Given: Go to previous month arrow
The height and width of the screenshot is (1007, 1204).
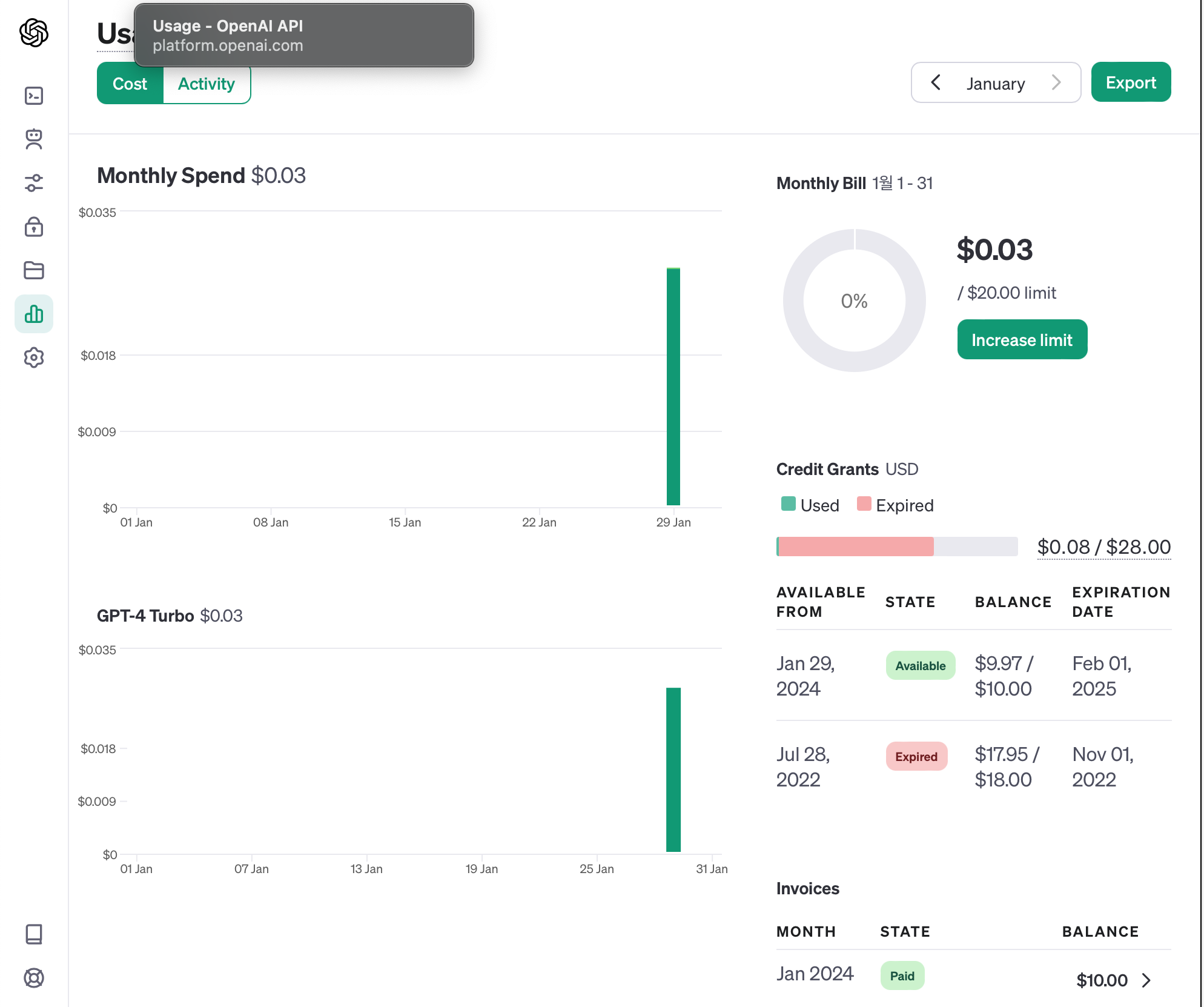Looking at the screenshot, I should pyautogui.click(x=936, y=82).
